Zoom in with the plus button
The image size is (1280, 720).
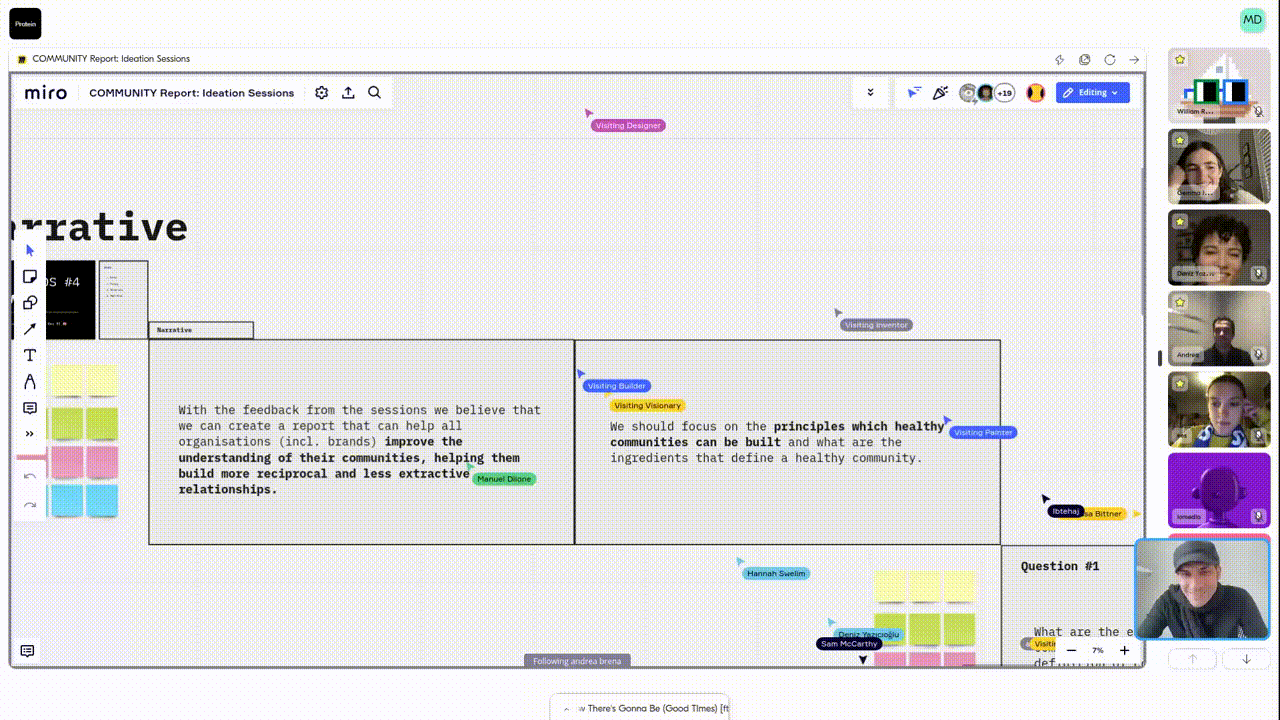1124,650
